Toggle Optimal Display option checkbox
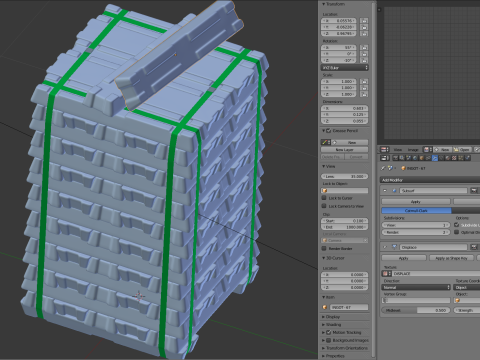Image resolution: width=480 pixels, height=360 pixels. click(x=456, y=232)
